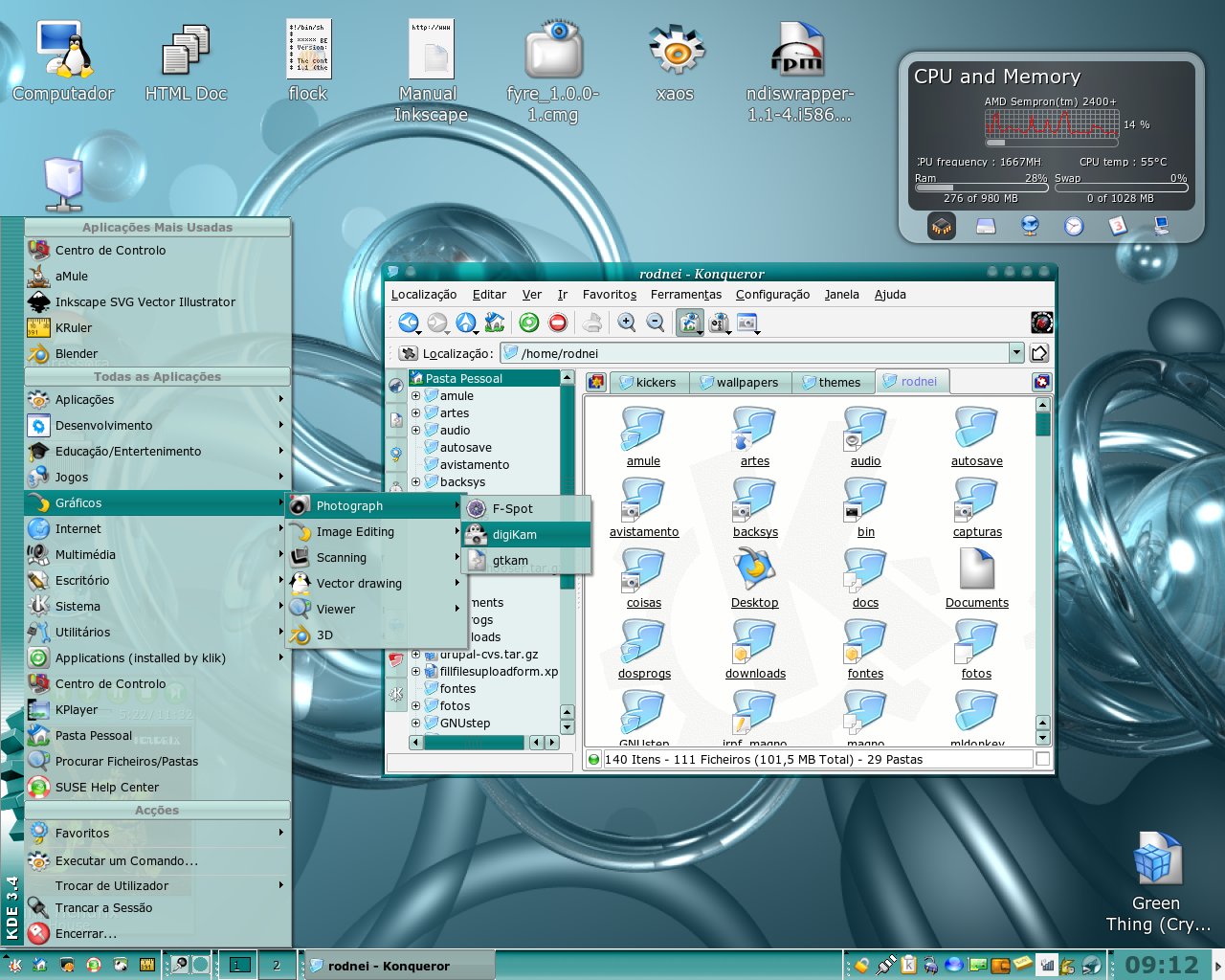Image resolution: width=1225 pixels, height=980 pixels.
Task: Open the location history dropdown arrow
Action: (x=1016, y=353)
